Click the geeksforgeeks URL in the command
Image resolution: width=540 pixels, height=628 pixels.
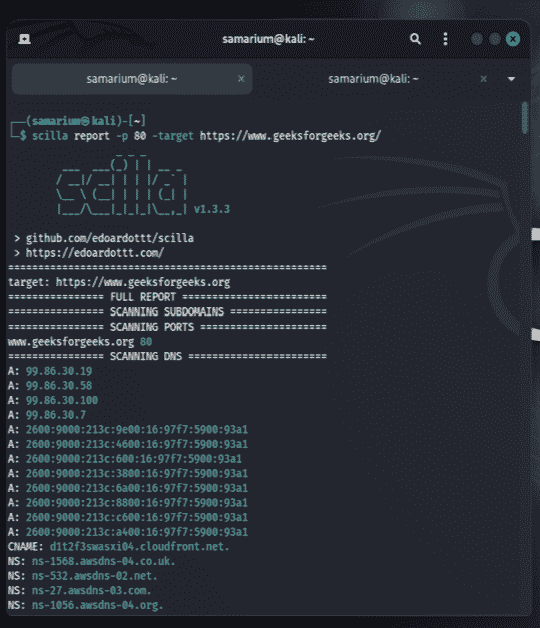pos(290,136)
